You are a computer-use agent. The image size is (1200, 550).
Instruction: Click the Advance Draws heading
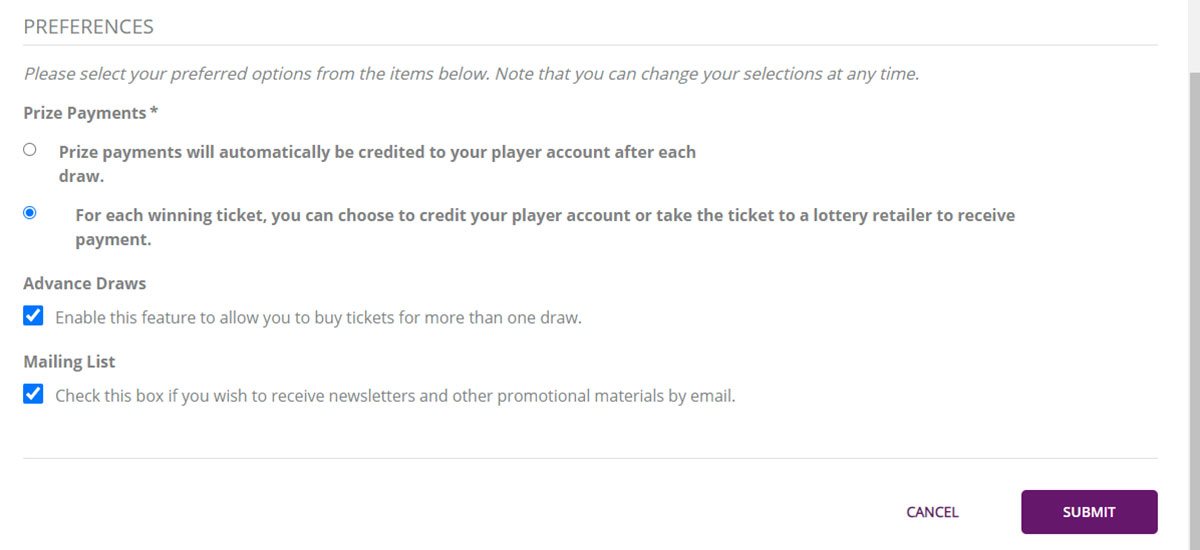85,284
